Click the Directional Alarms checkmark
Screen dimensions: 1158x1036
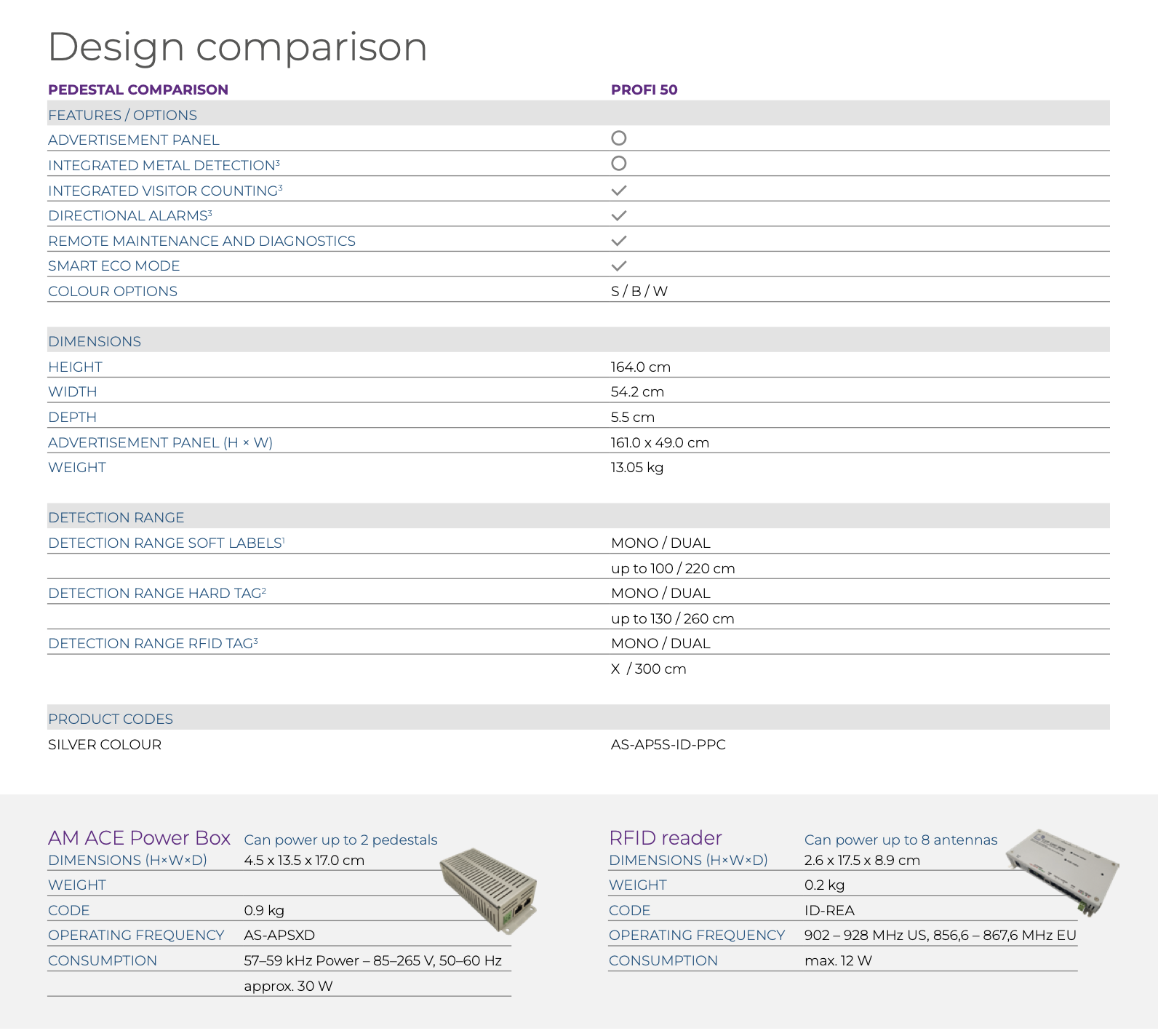(x=618, y=216)
